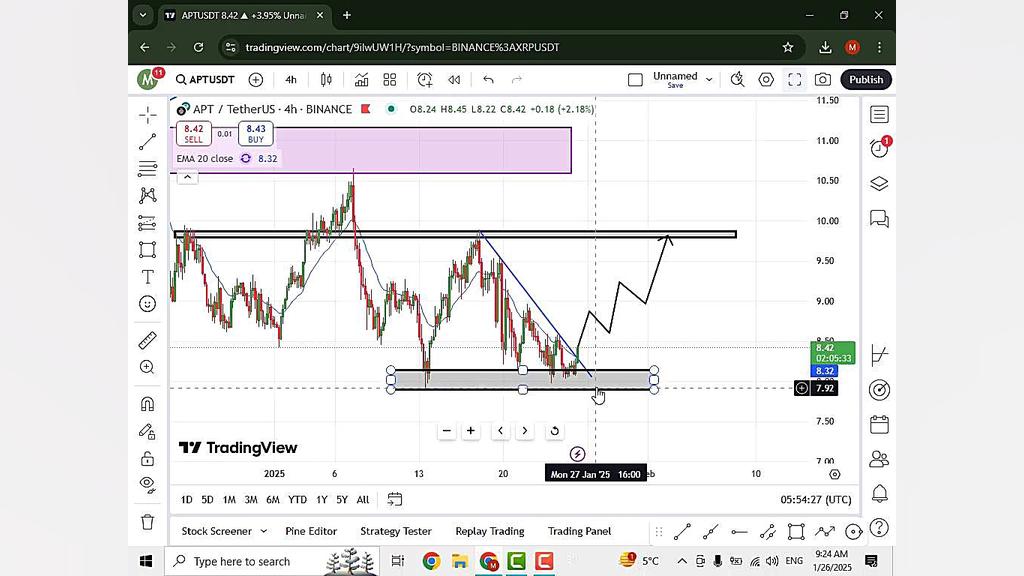This screenshot has height=576, width=1024.
Task: Open the alerts panel clock icon
Action: [880, 149]
